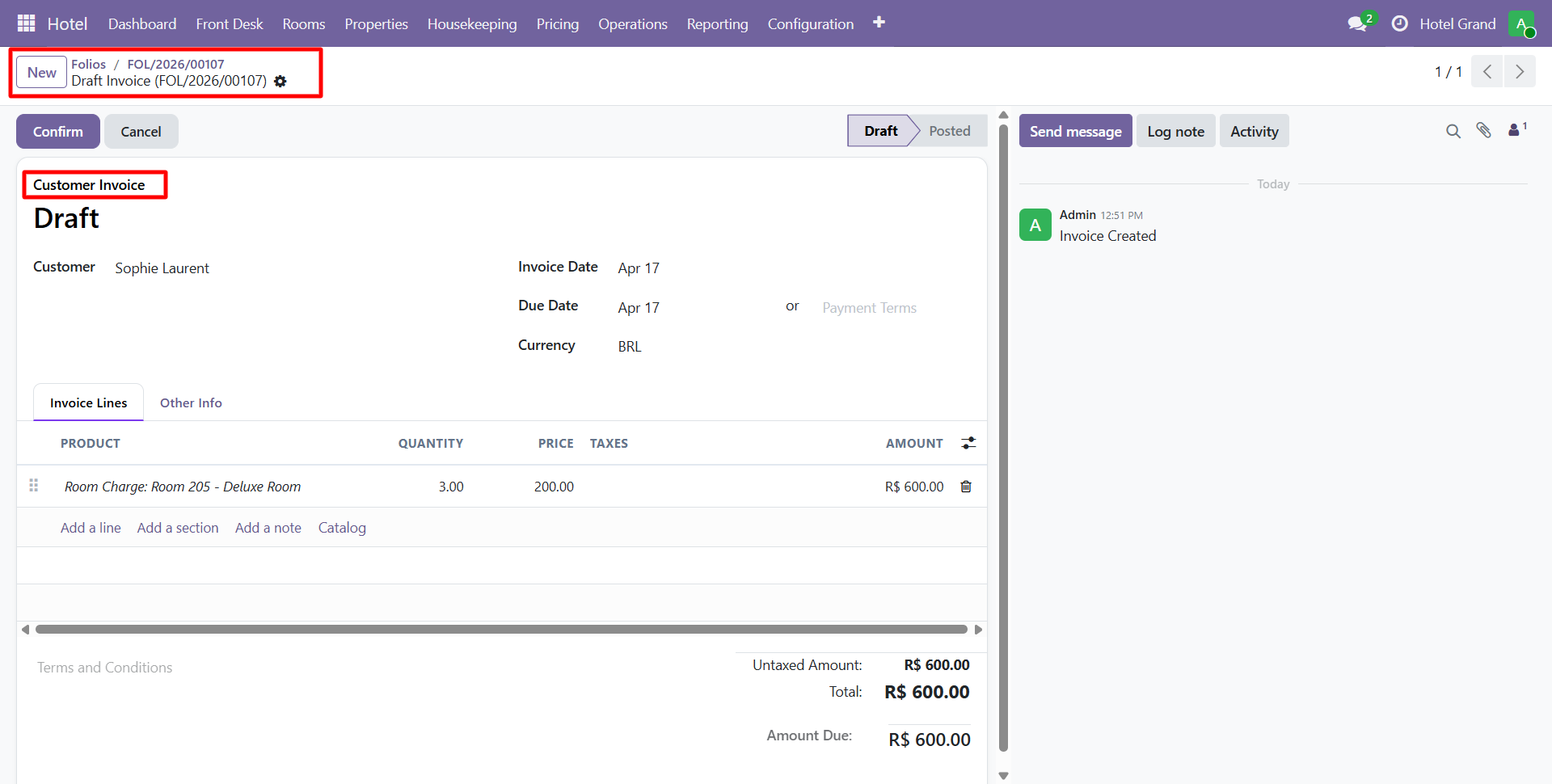The width and height of the screenshot is (1552, 784).
Task: Open optional columns icon in table header
Action: (x=968, y=443)
